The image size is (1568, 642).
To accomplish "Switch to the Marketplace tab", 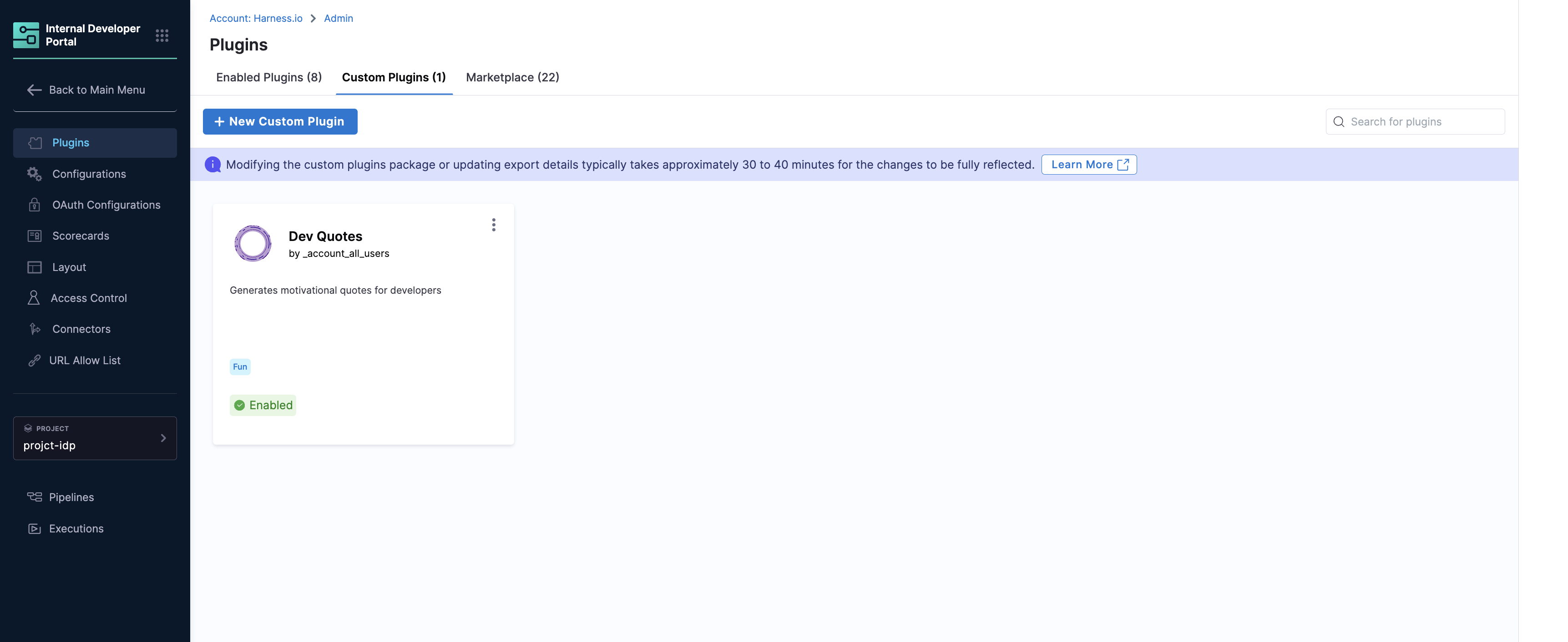I will [512, 77].
